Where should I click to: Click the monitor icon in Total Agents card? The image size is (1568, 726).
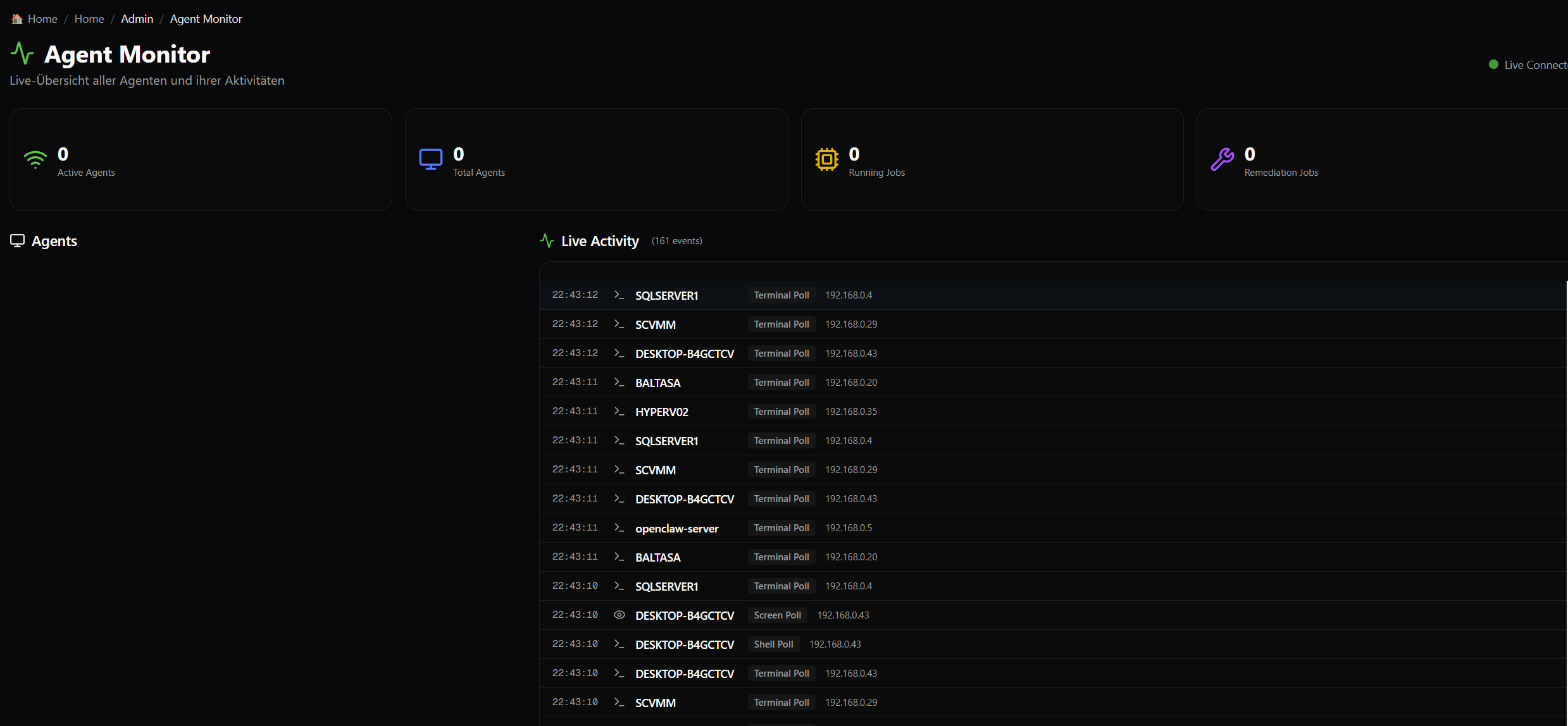pyautogui.click(x=430, y=159)
